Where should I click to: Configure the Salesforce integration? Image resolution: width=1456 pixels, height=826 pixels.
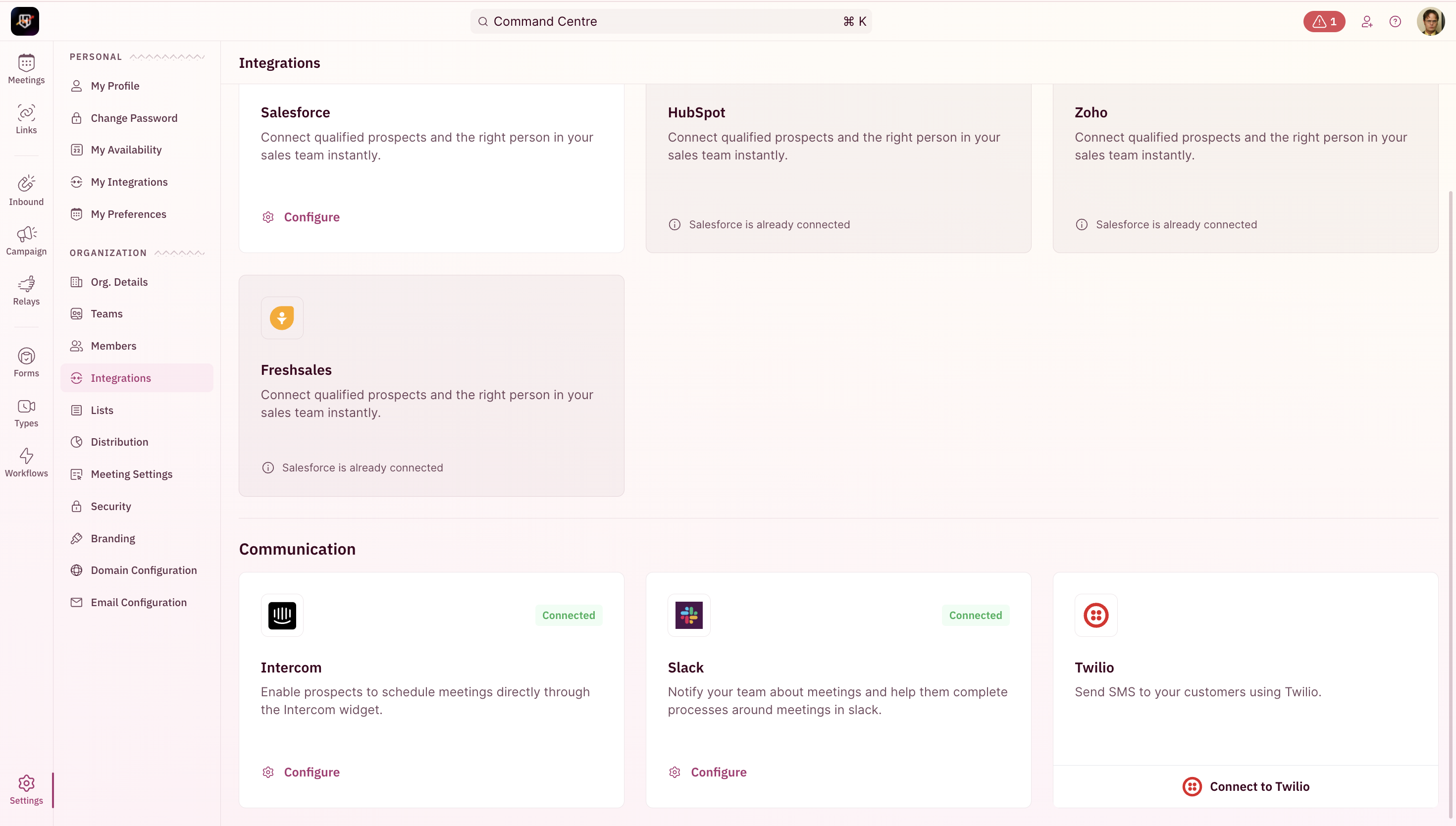[x=311, y=217]
